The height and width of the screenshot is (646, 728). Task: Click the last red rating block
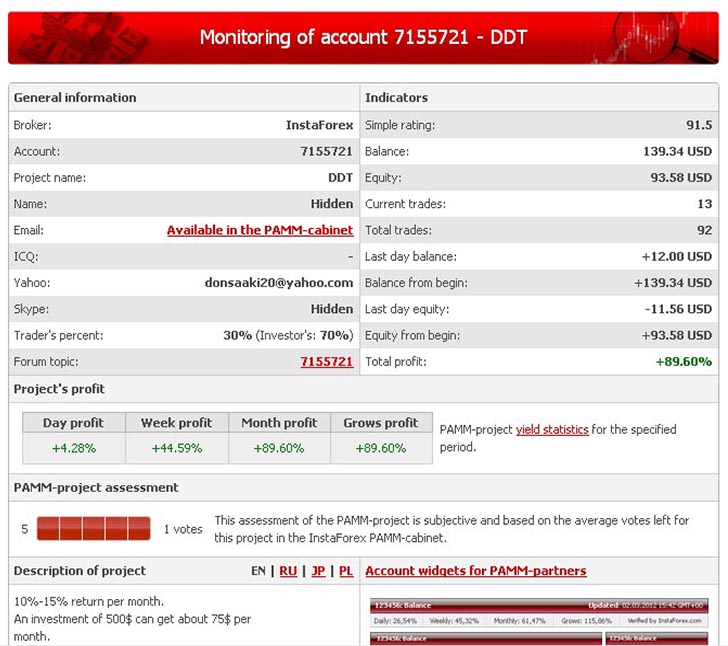click(140, 528)
